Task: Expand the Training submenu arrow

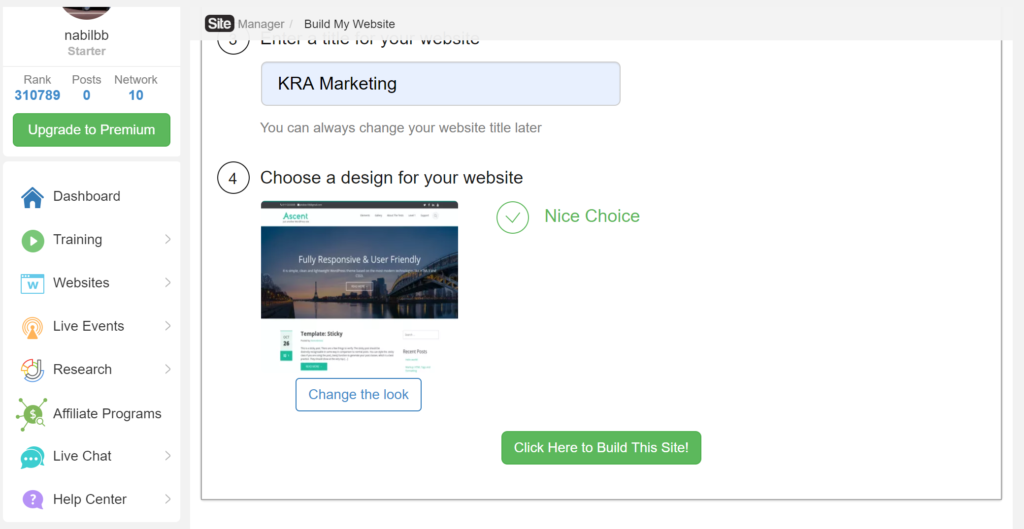Action: 167,240
